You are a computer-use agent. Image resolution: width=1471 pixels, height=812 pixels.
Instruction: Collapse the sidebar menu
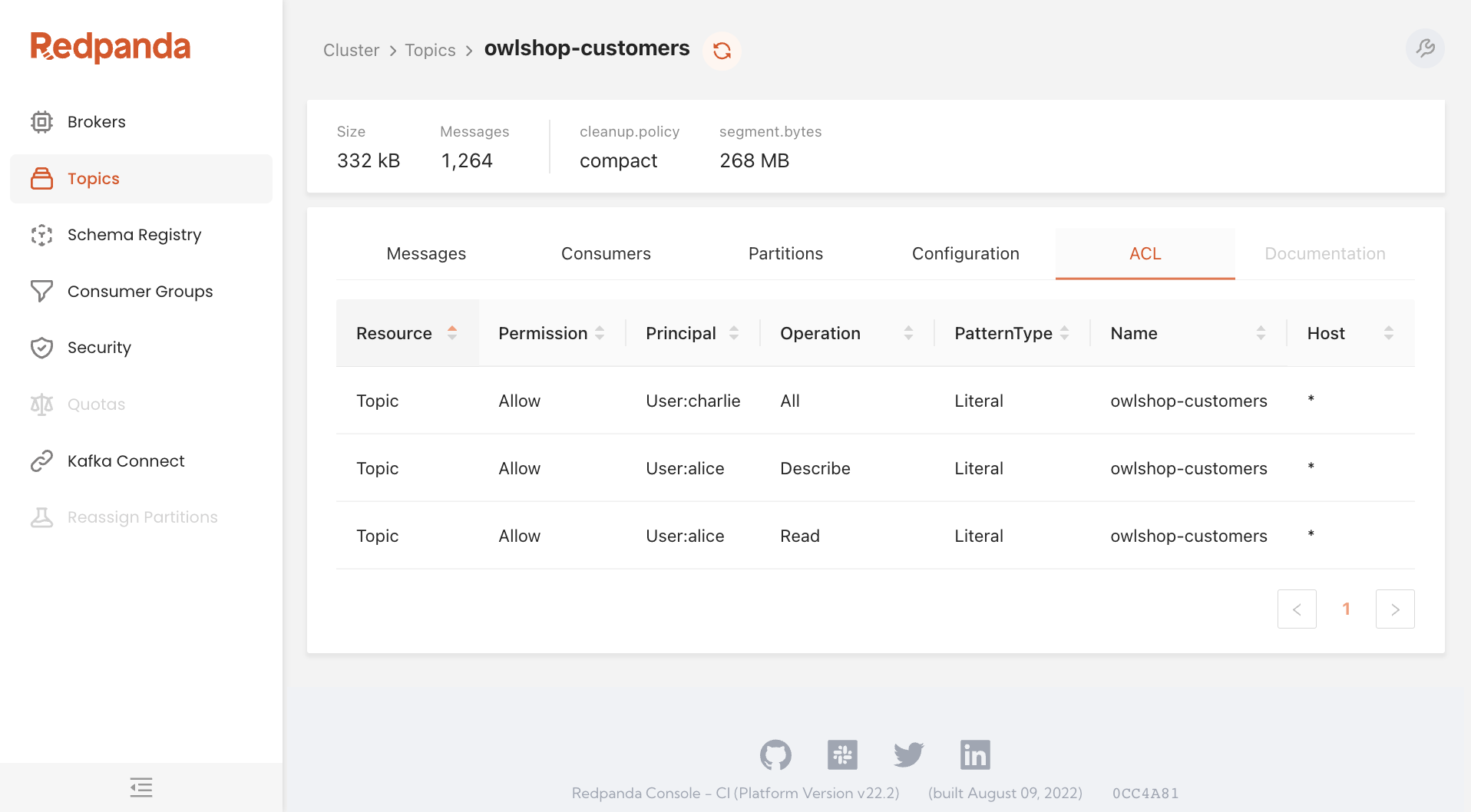tap(141, 787)
